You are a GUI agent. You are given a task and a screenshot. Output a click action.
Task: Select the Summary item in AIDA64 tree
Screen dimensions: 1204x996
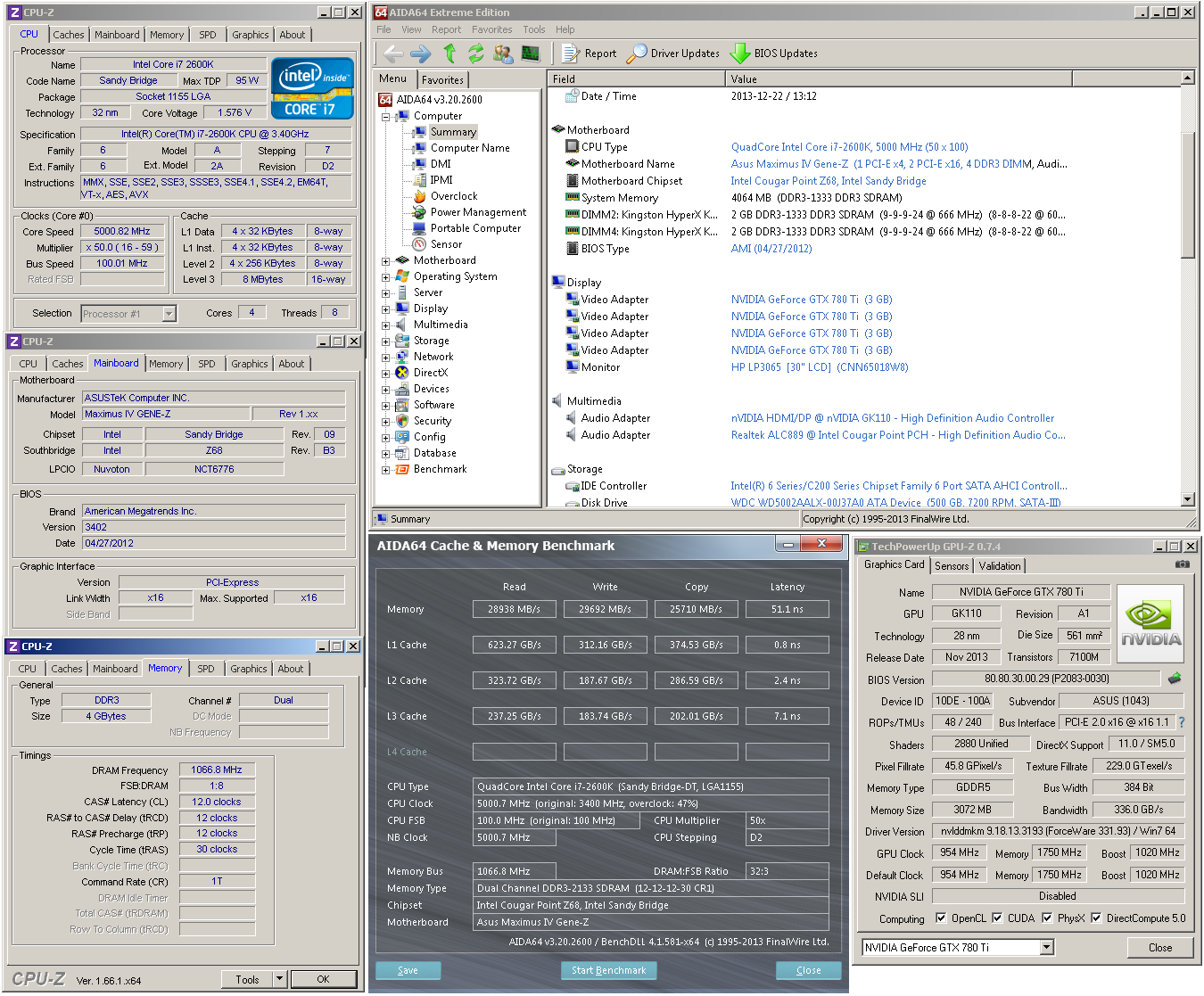click(453, 132)
